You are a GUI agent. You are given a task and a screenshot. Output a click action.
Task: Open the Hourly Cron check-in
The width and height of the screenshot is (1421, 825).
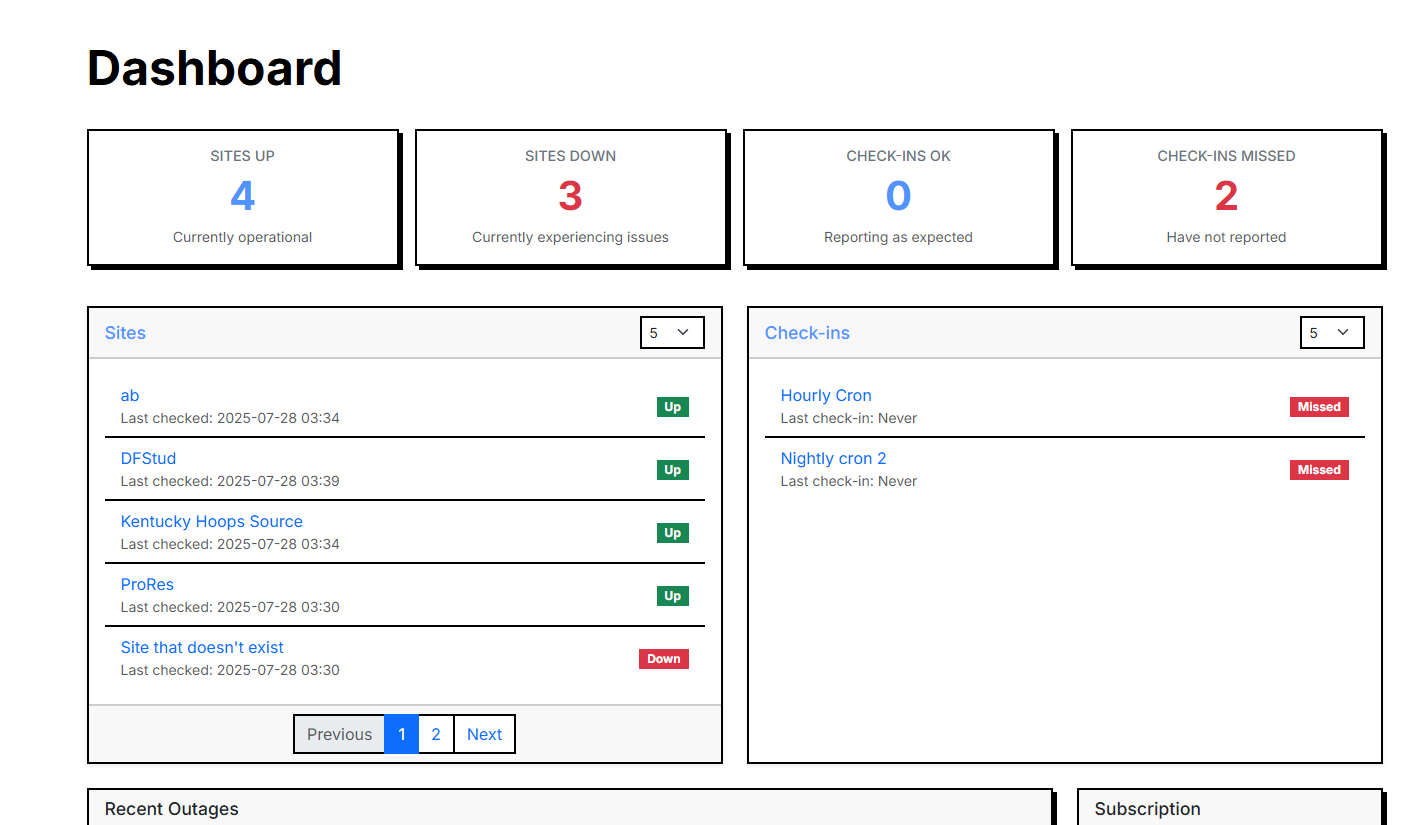[826, 396]
